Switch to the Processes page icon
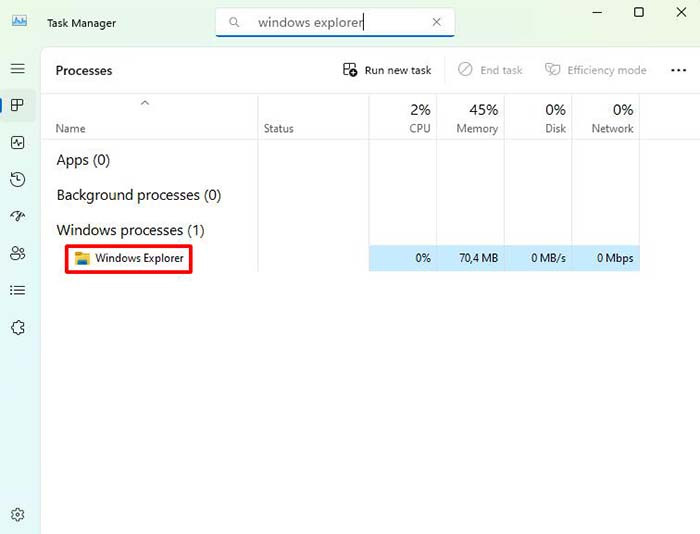Image resolution: width=700 pixels, height=534 pixels. point(17,105)
